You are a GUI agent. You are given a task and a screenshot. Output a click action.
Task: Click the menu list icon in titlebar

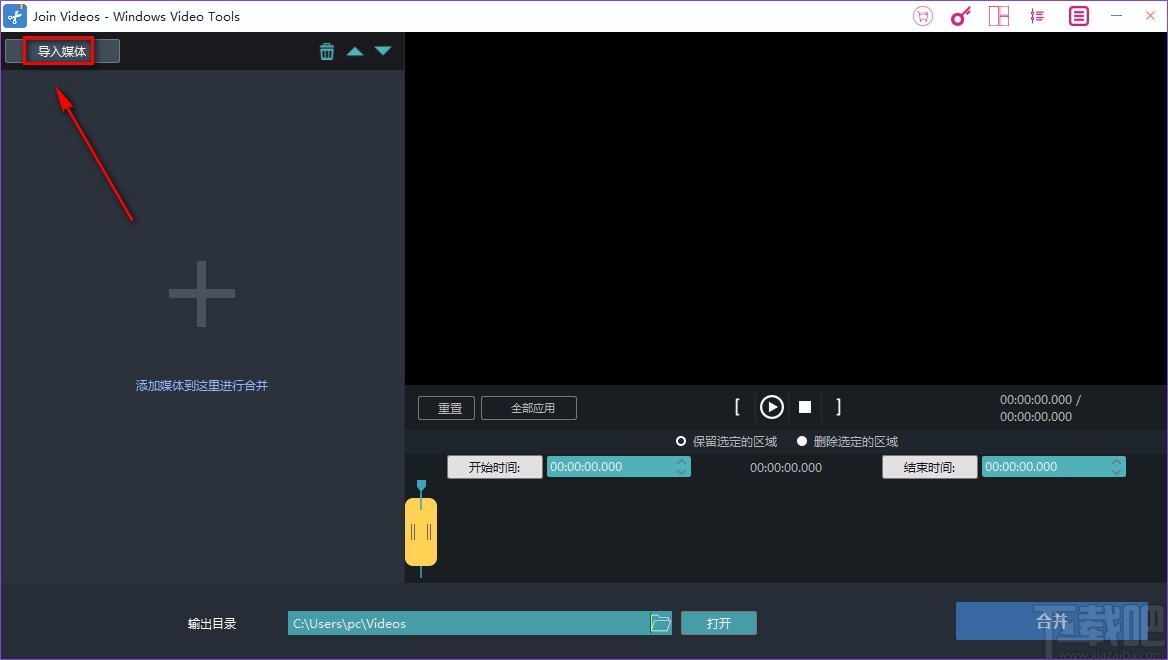coord(1076,15)
